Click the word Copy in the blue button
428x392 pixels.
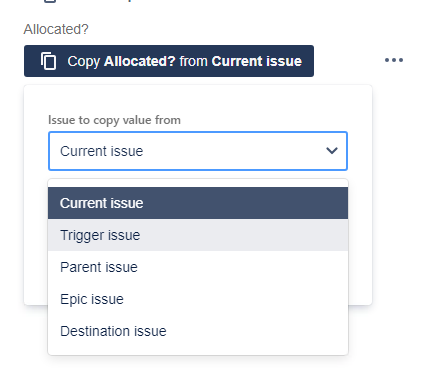click(x=84, y=62)
